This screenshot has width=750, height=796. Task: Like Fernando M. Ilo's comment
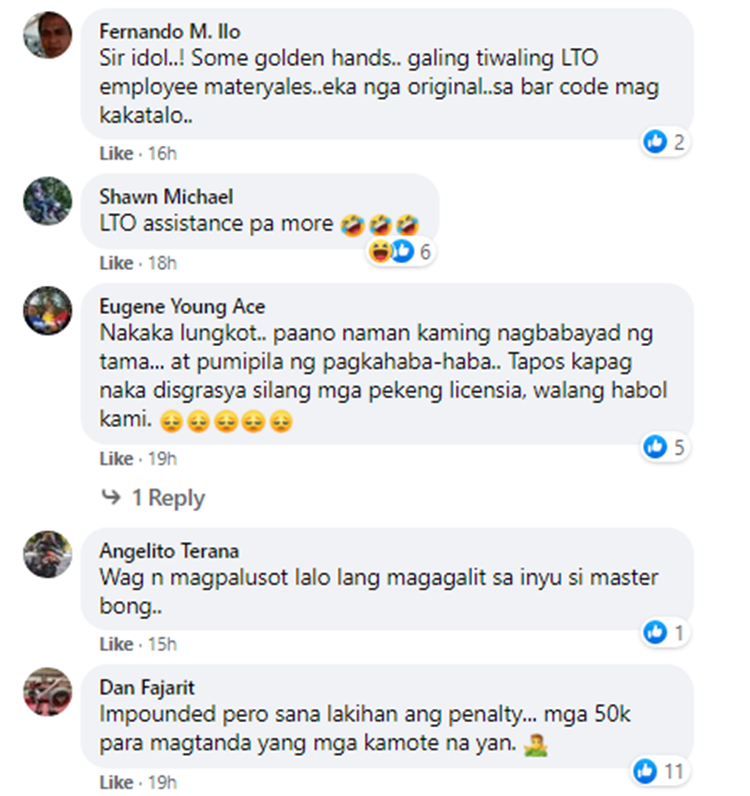click(116, 153)
